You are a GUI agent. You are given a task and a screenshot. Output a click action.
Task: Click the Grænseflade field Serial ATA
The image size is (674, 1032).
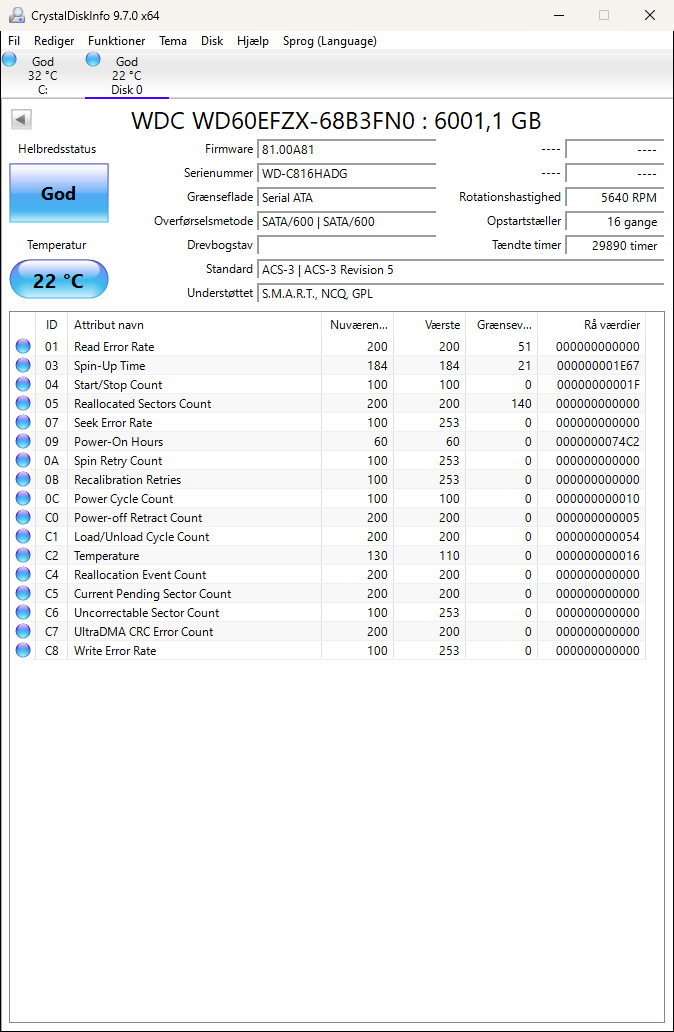click(346, 197)
